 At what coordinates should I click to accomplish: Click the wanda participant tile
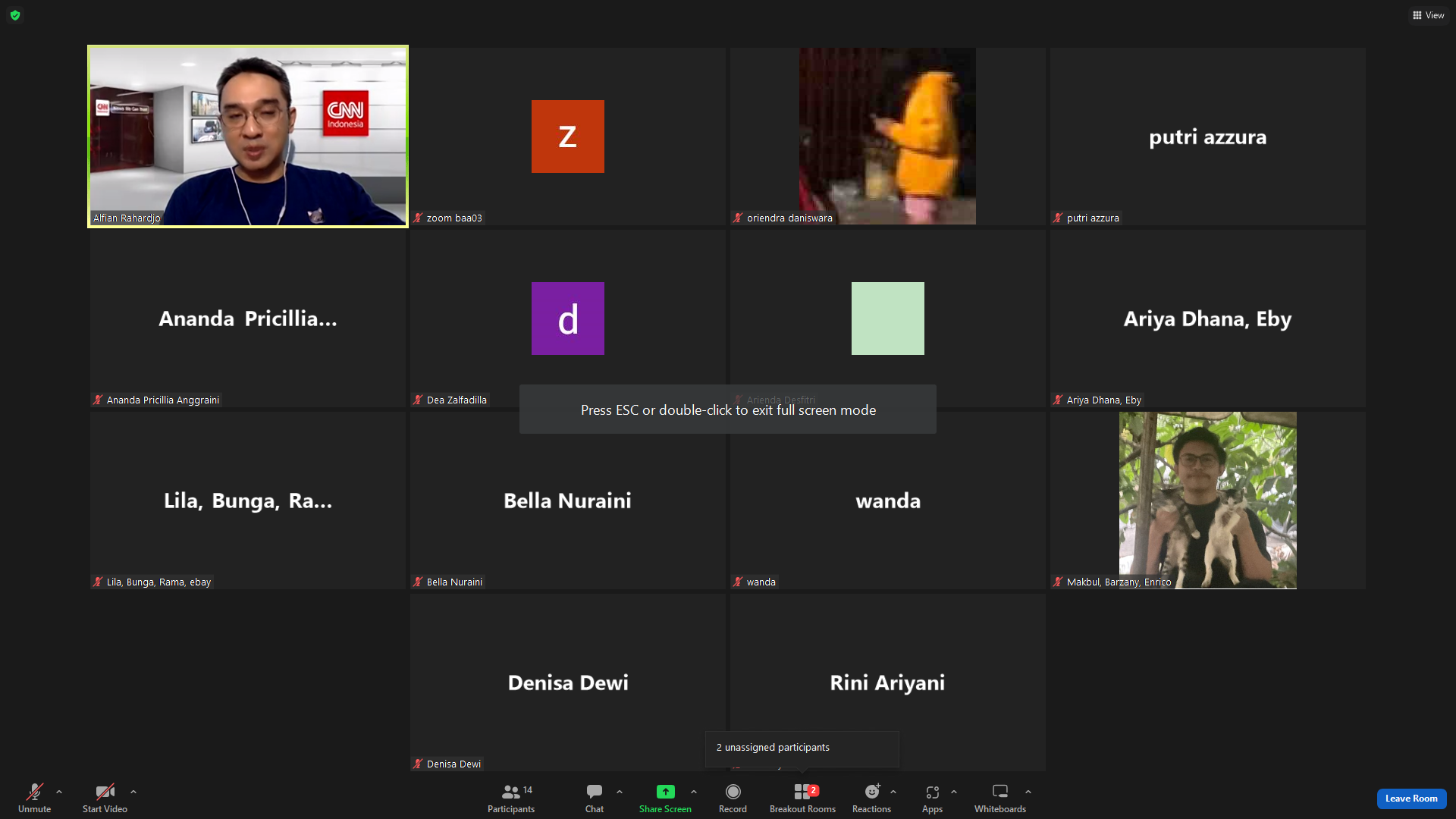coord(888,500)
